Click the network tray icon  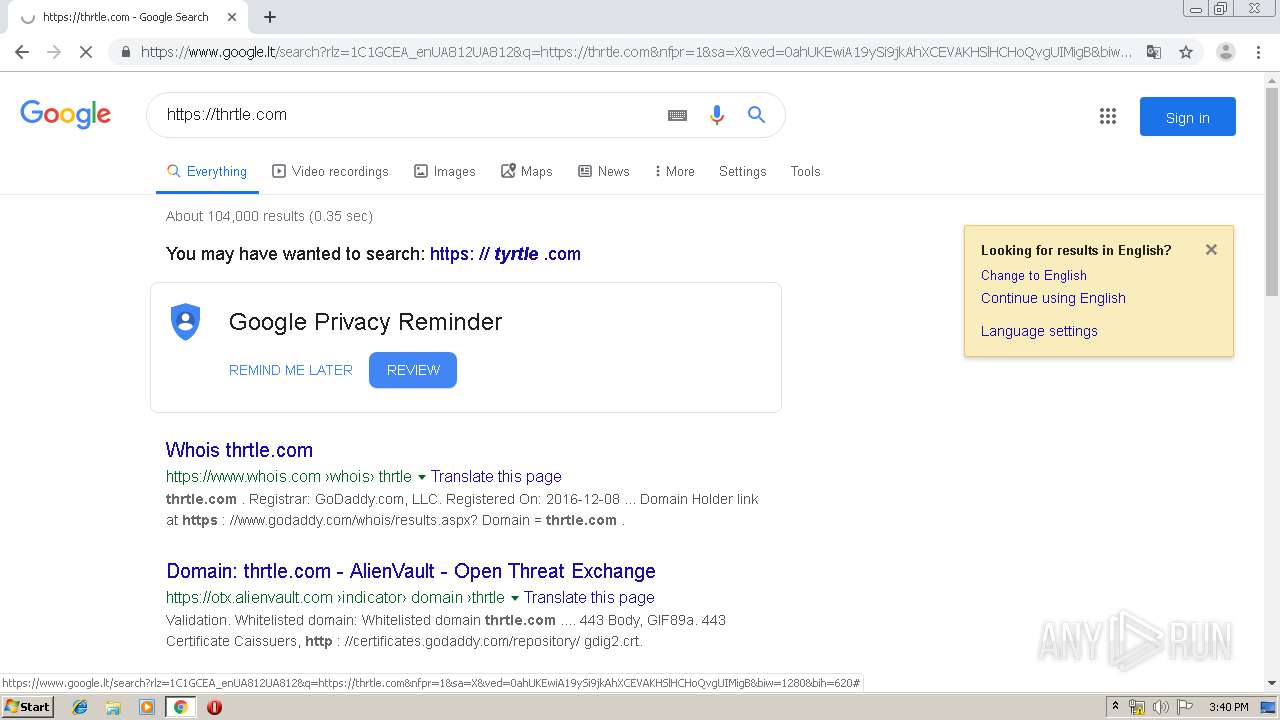point(1137,707)
